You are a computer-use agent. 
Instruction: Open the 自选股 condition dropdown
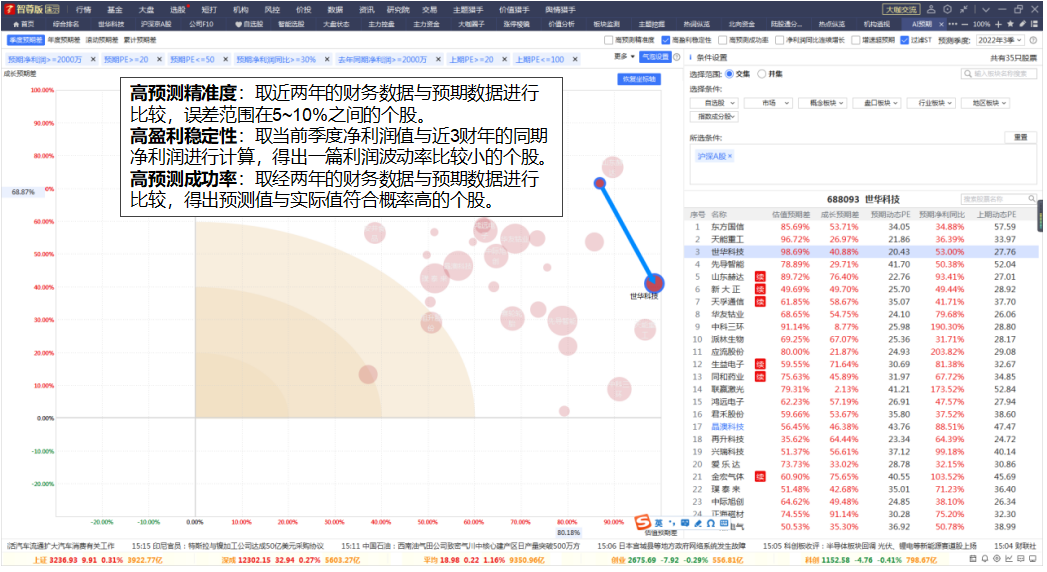pos(716,103)
